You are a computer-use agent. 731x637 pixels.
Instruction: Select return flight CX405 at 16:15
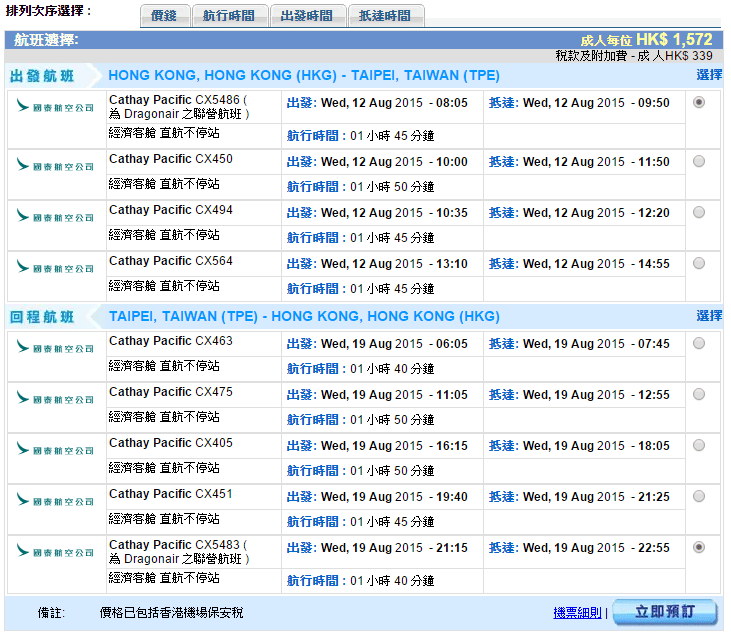698,445
